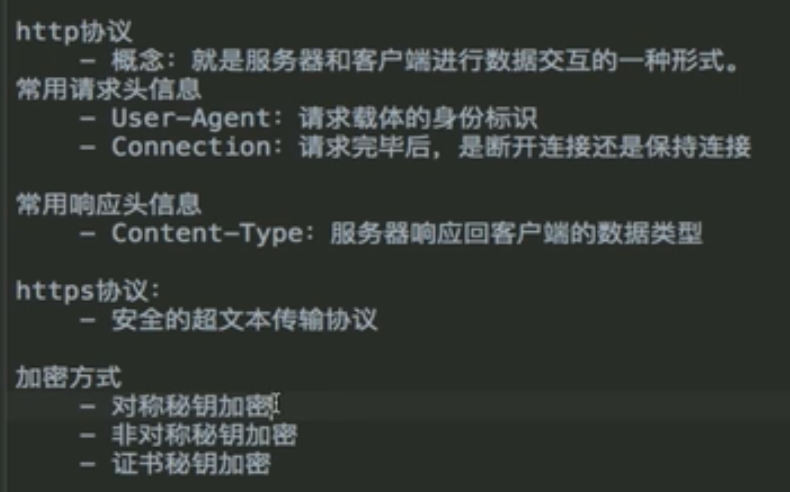This screenshot has height=492, width=790.
Task: Click the '常用请求头信息' heading
Action: tap(108, 90)
